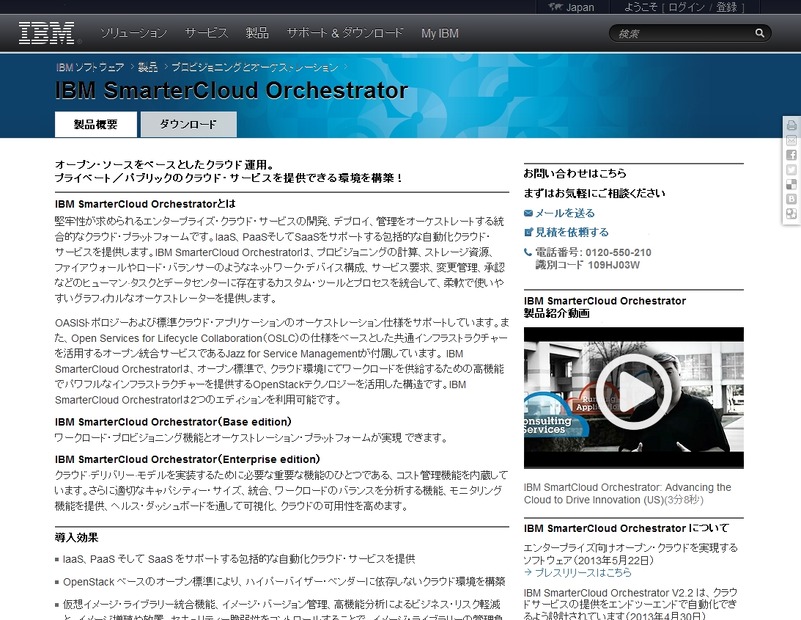The image size is (801, 620).
Task: Open the 製品 menu in the header
Action: 257,33
